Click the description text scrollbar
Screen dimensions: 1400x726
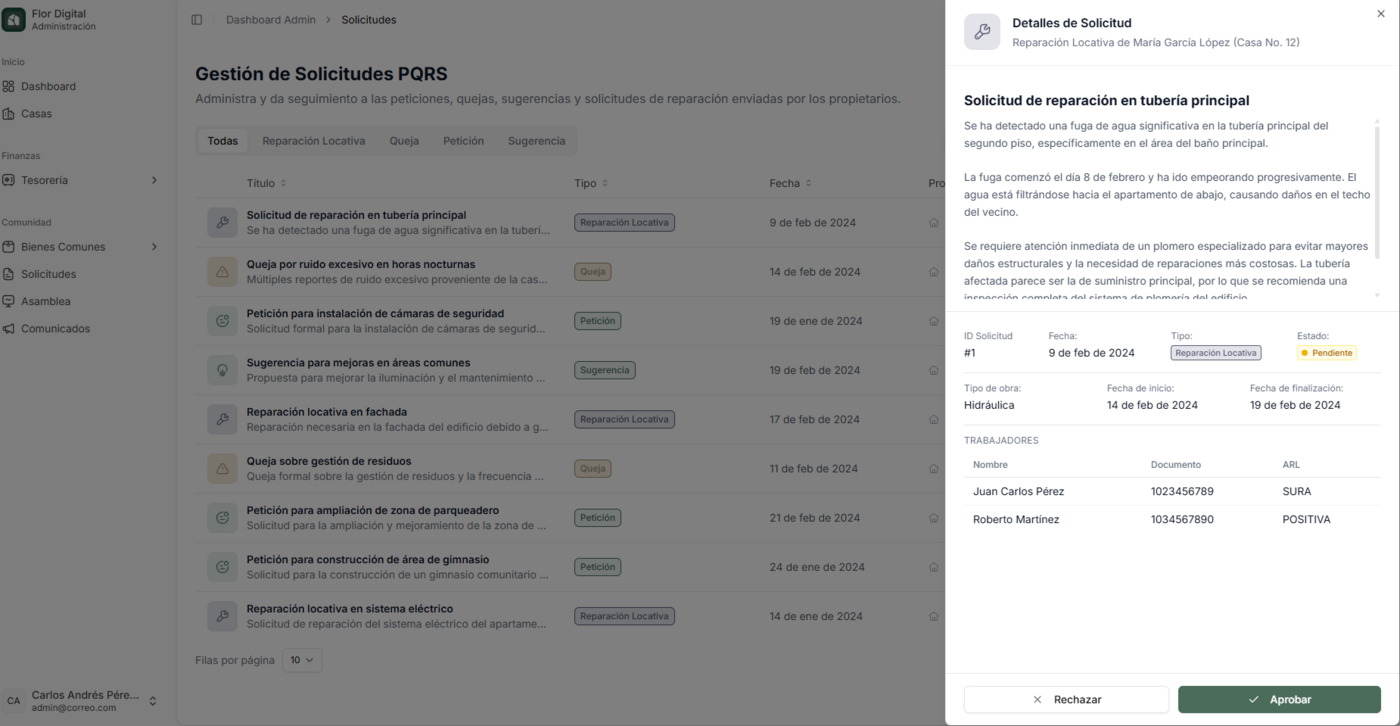(1377, 190)
